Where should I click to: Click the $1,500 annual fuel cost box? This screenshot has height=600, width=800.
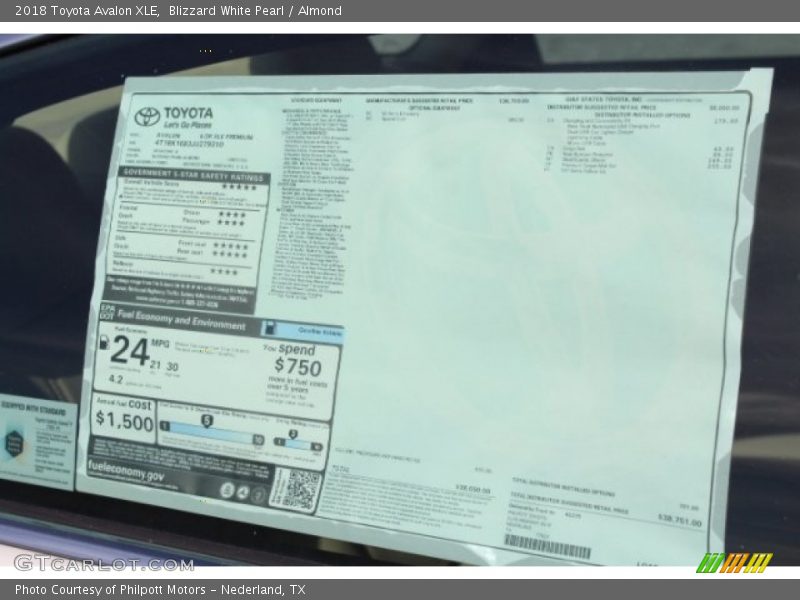124,416
